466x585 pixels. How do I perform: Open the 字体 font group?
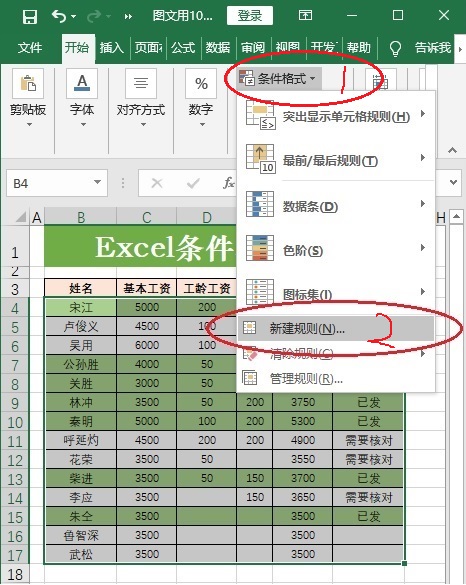(82, 98)
